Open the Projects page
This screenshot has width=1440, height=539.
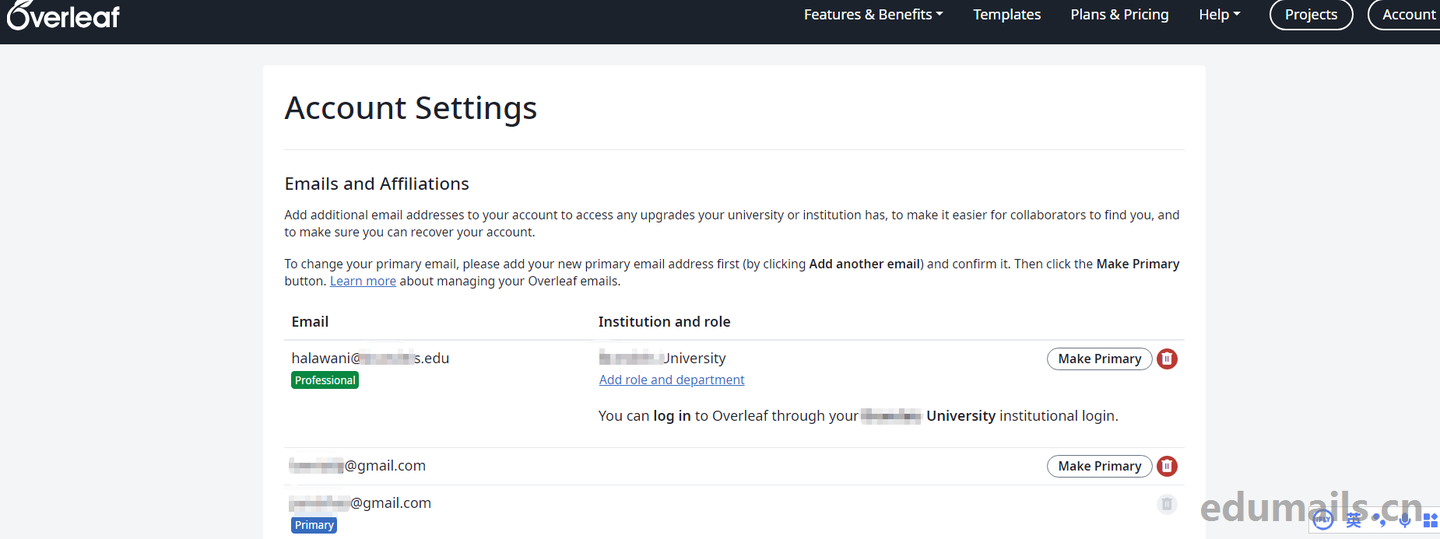click(x=1311, y=15)
